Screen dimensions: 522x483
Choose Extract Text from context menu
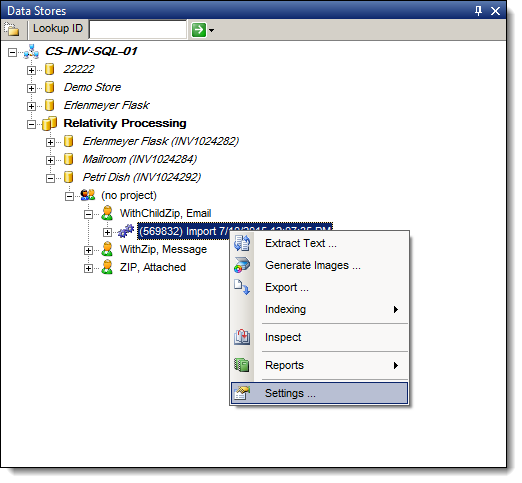point(319,244)
